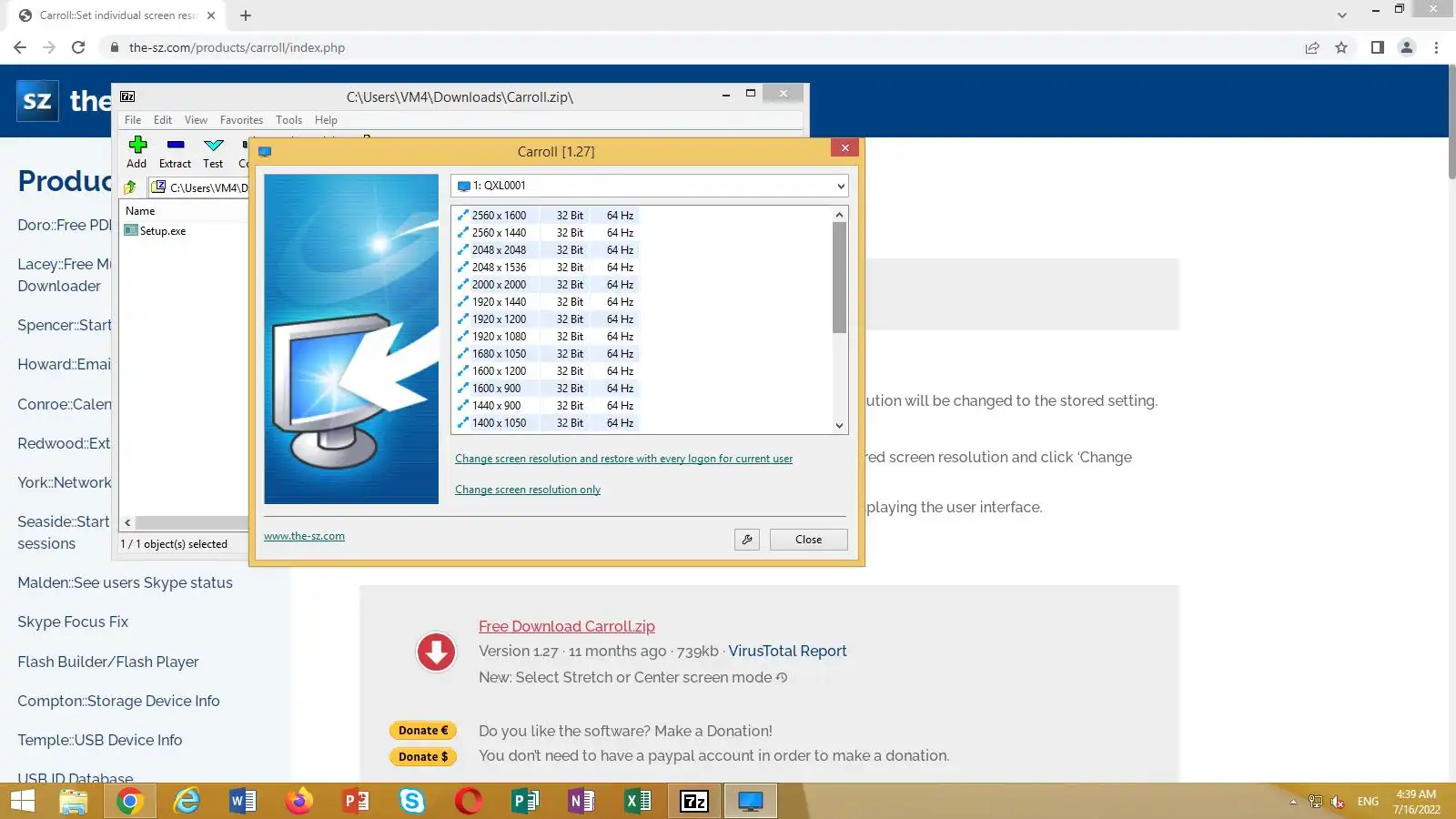Click the Chrome address bar URL
This screenshot has height=819, width=1456.
pyautogui.click(x=237, y=47)
